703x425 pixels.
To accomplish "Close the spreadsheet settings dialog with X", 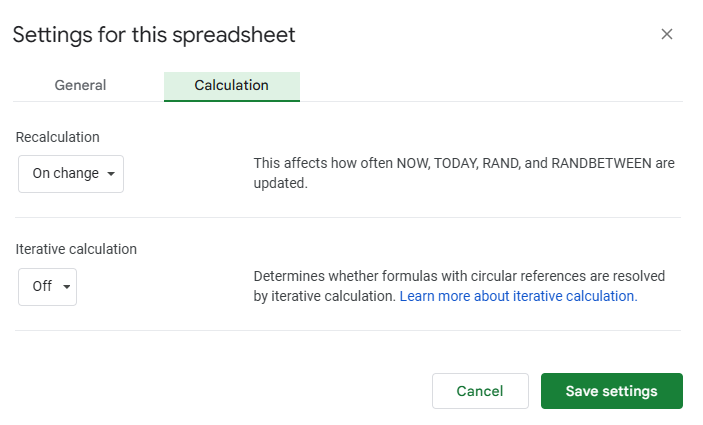I will [x=667, y=34].
